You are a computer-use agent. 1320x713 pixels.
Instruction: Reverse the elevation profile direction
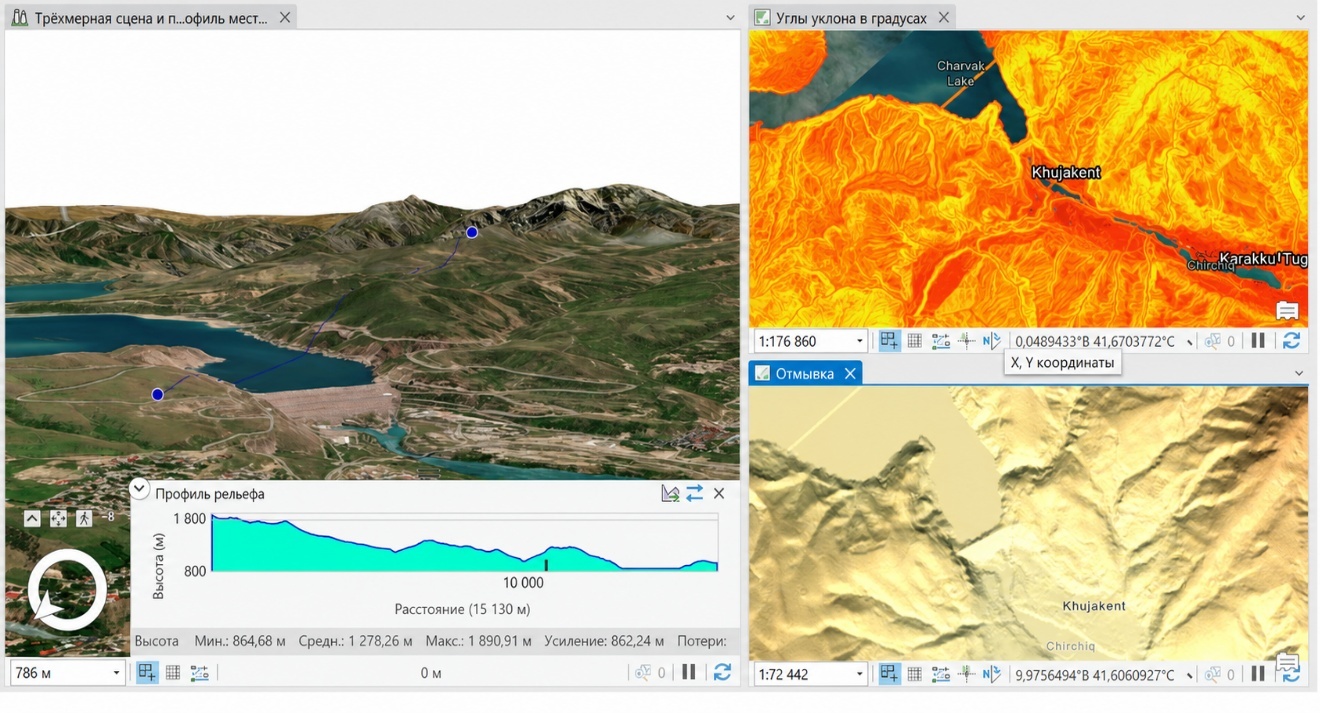[694, 493]
